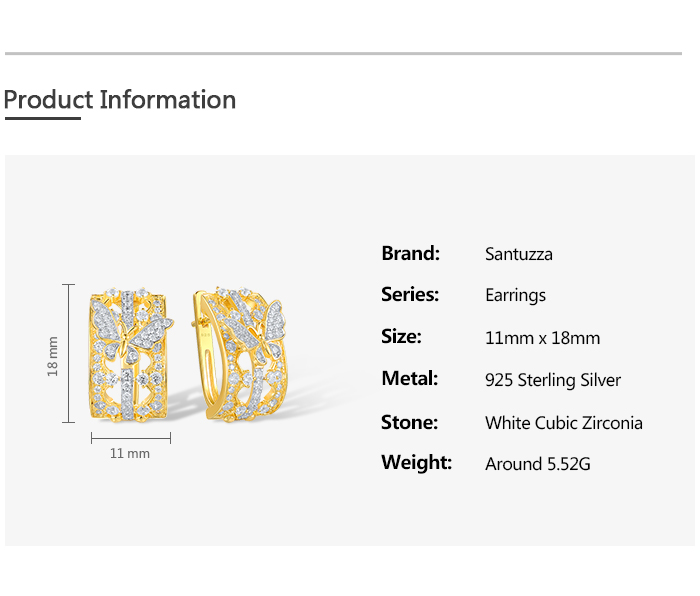Click the 11 mm width label
700x596 pixels.
[130, 453]
